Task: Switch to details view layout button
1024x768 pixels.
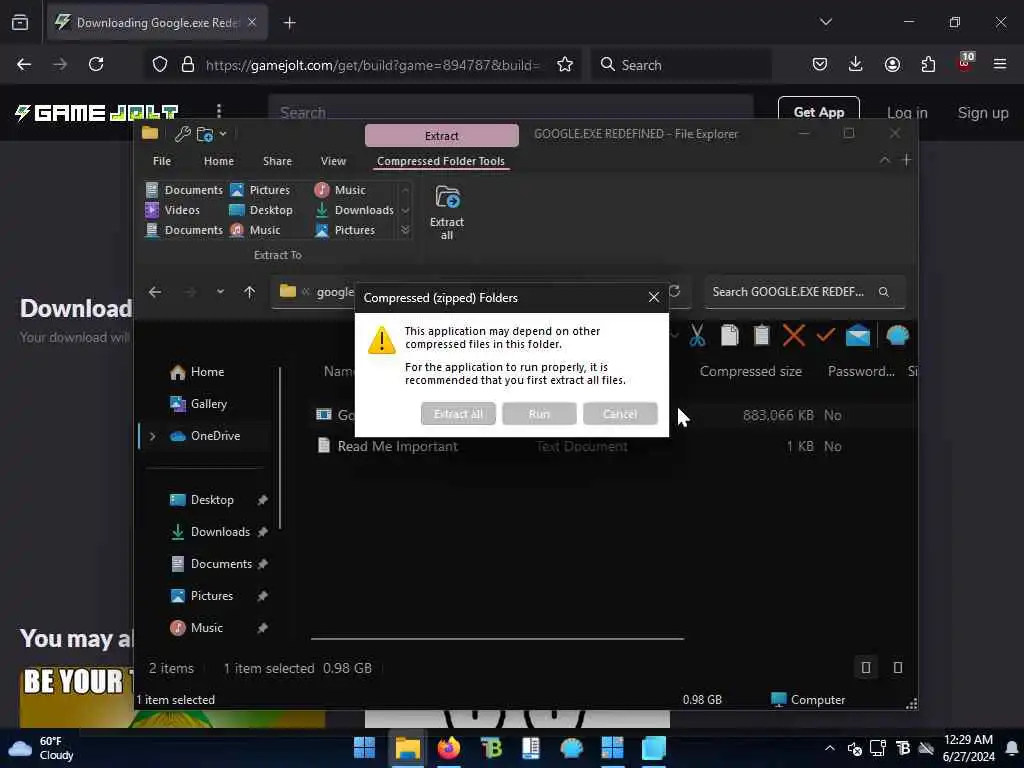Action: [x=866, y=667]
